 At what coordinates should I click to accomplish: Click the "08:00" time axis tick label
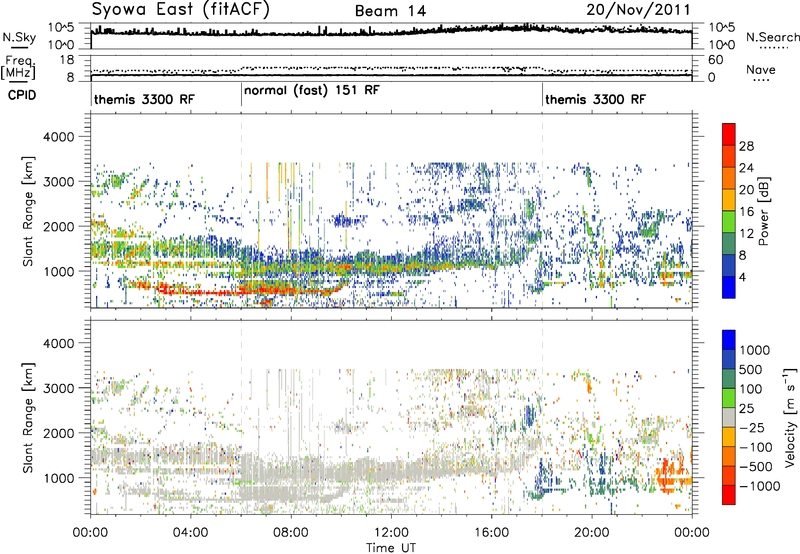tap(291, 533)
